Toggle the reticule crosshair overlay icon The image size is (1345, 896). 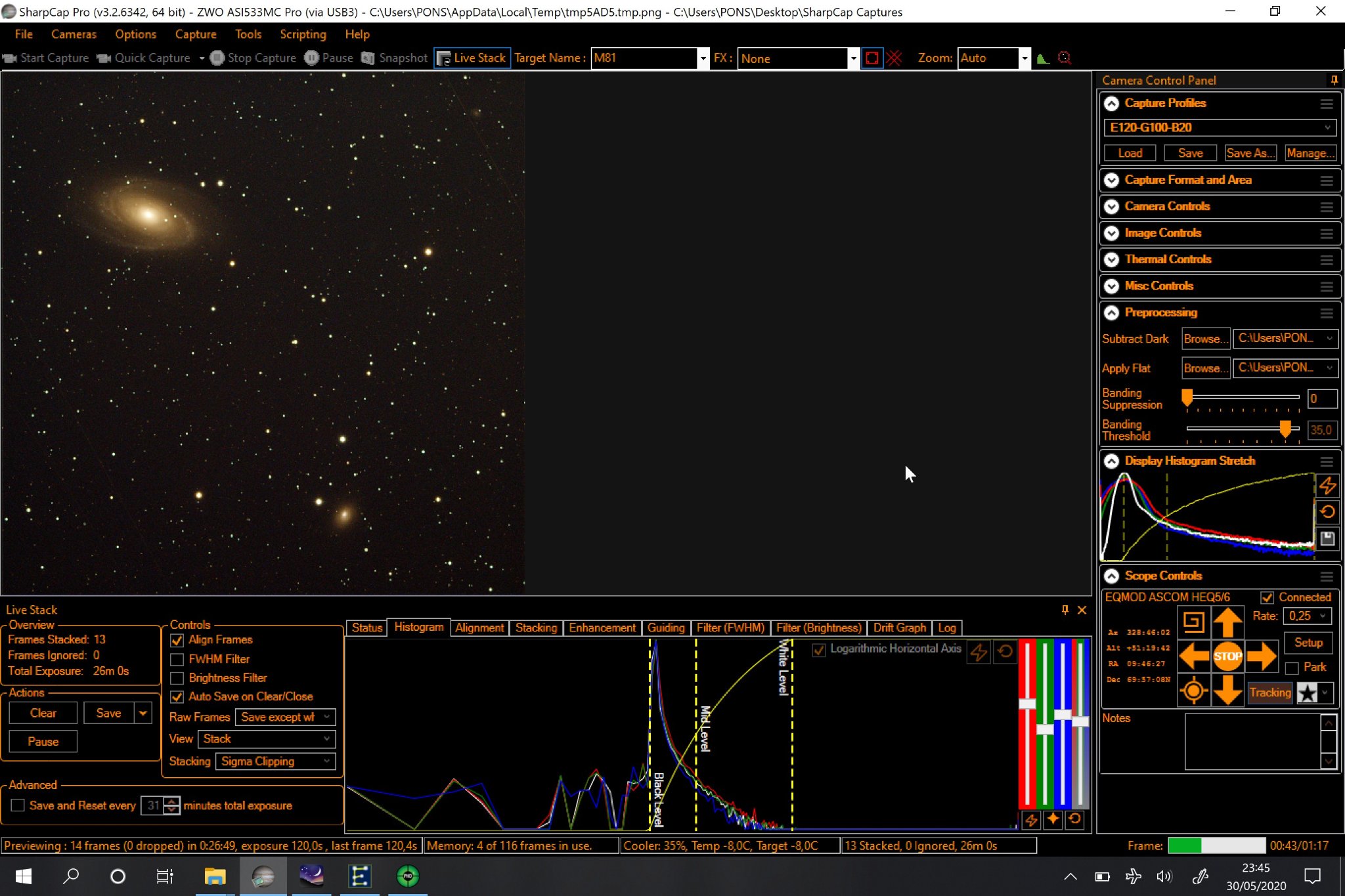tap(894, 58)
